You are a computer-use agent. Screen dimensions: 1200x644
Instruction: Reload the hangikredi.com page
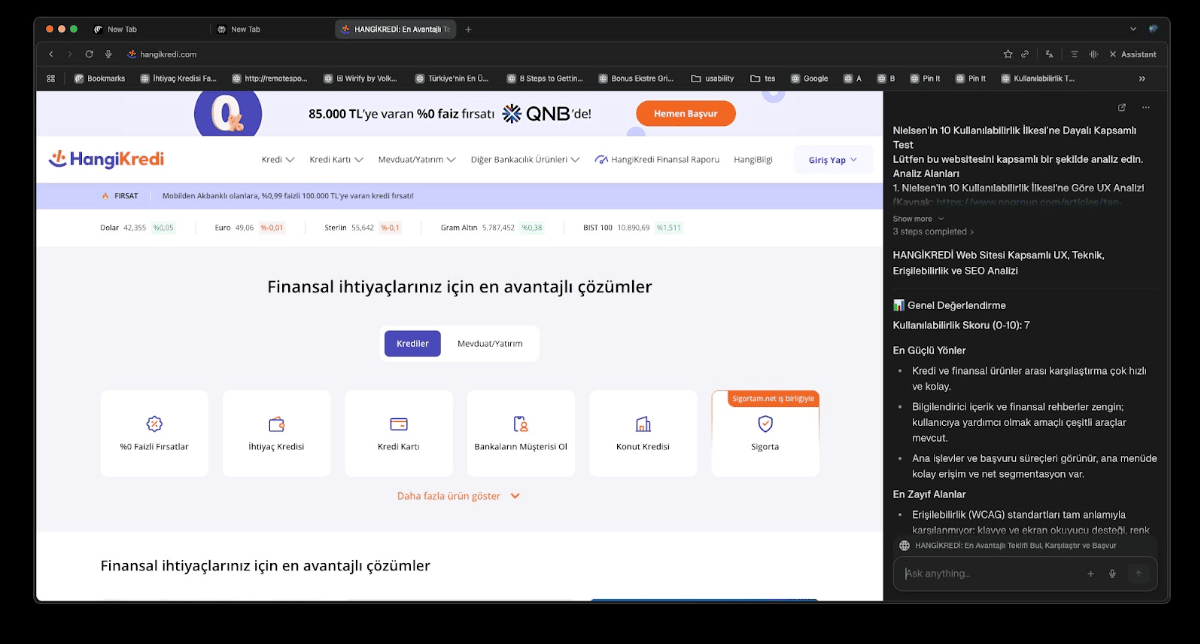click(x=89, y=54)
